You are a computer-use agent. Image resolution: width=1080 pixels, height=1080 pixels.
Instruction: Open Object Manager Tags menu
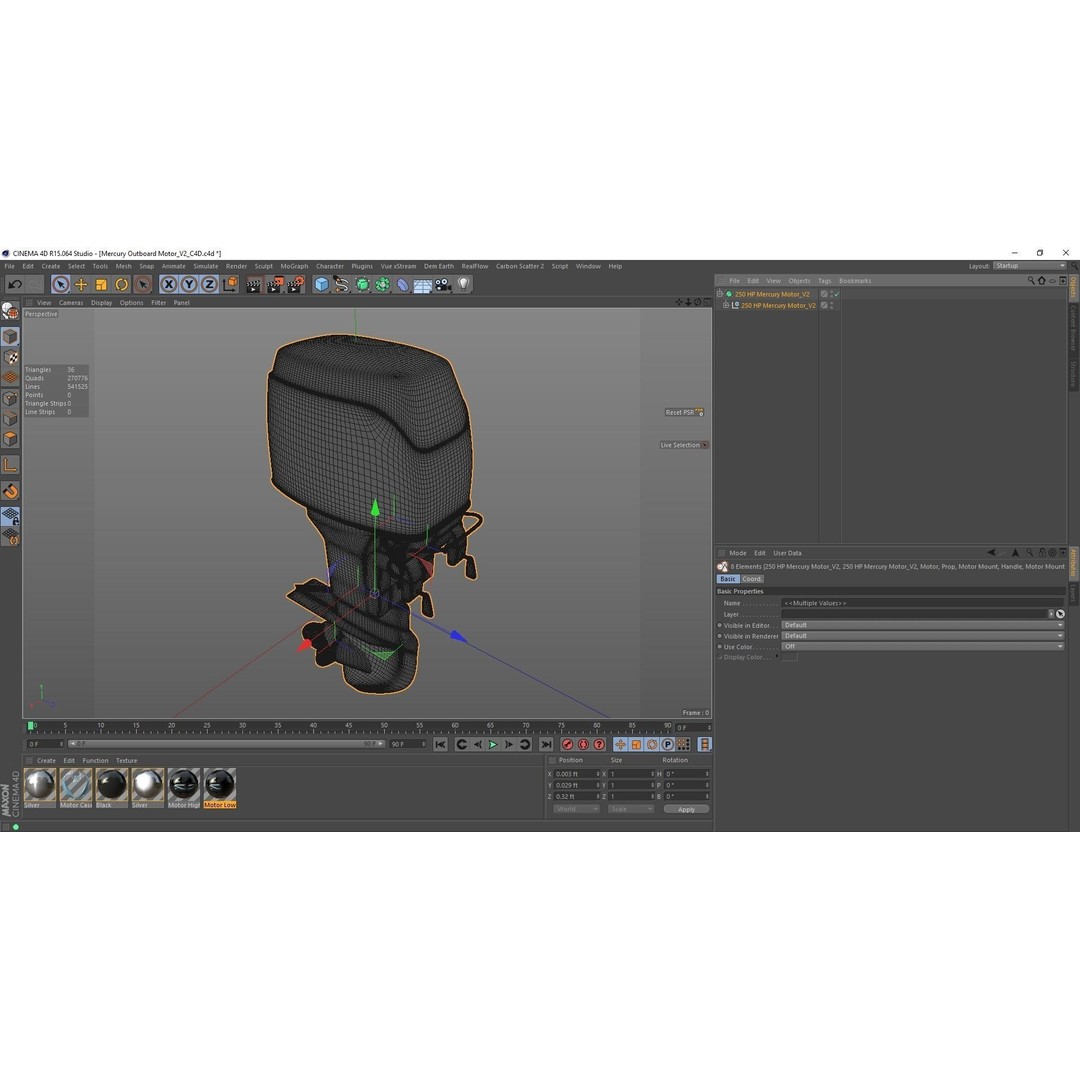coord(824,281)
